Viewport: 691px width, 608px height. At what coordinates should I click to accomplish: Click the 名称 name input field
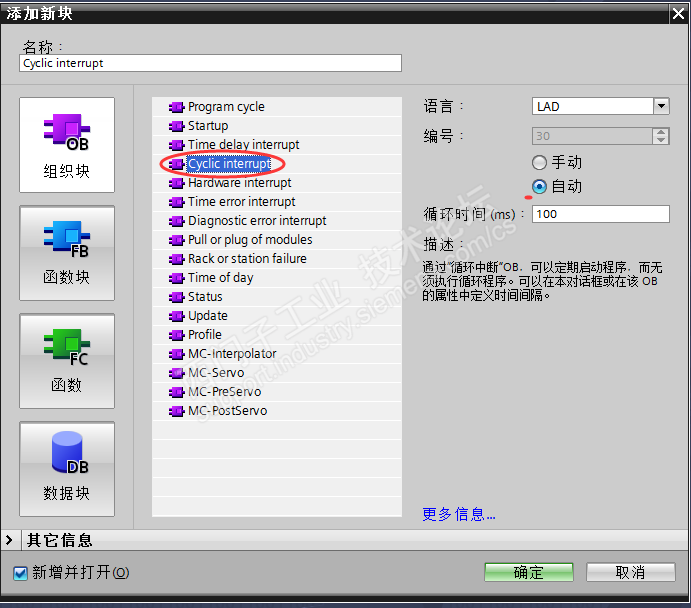point(210,63)
